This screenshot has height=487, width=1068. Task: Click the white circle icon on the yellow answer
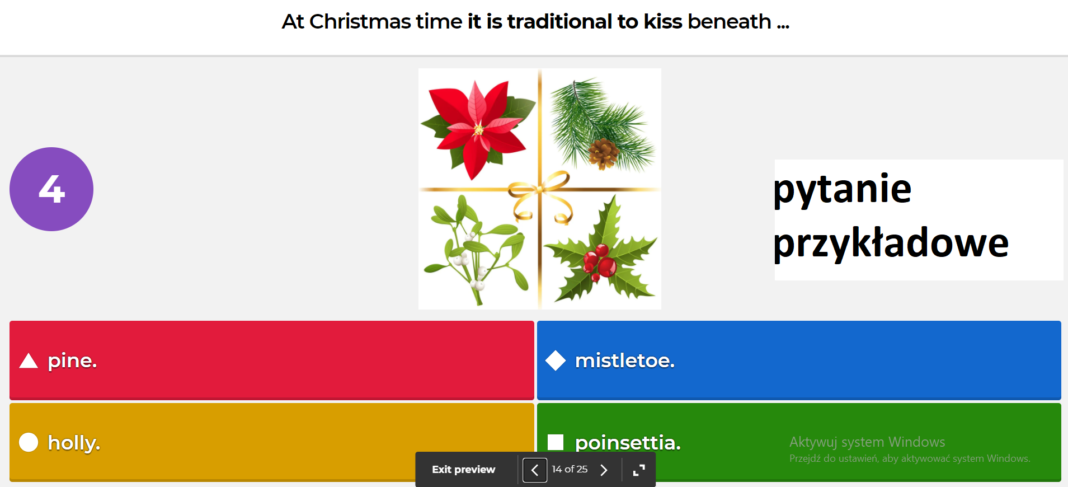(x=29, y=442)
